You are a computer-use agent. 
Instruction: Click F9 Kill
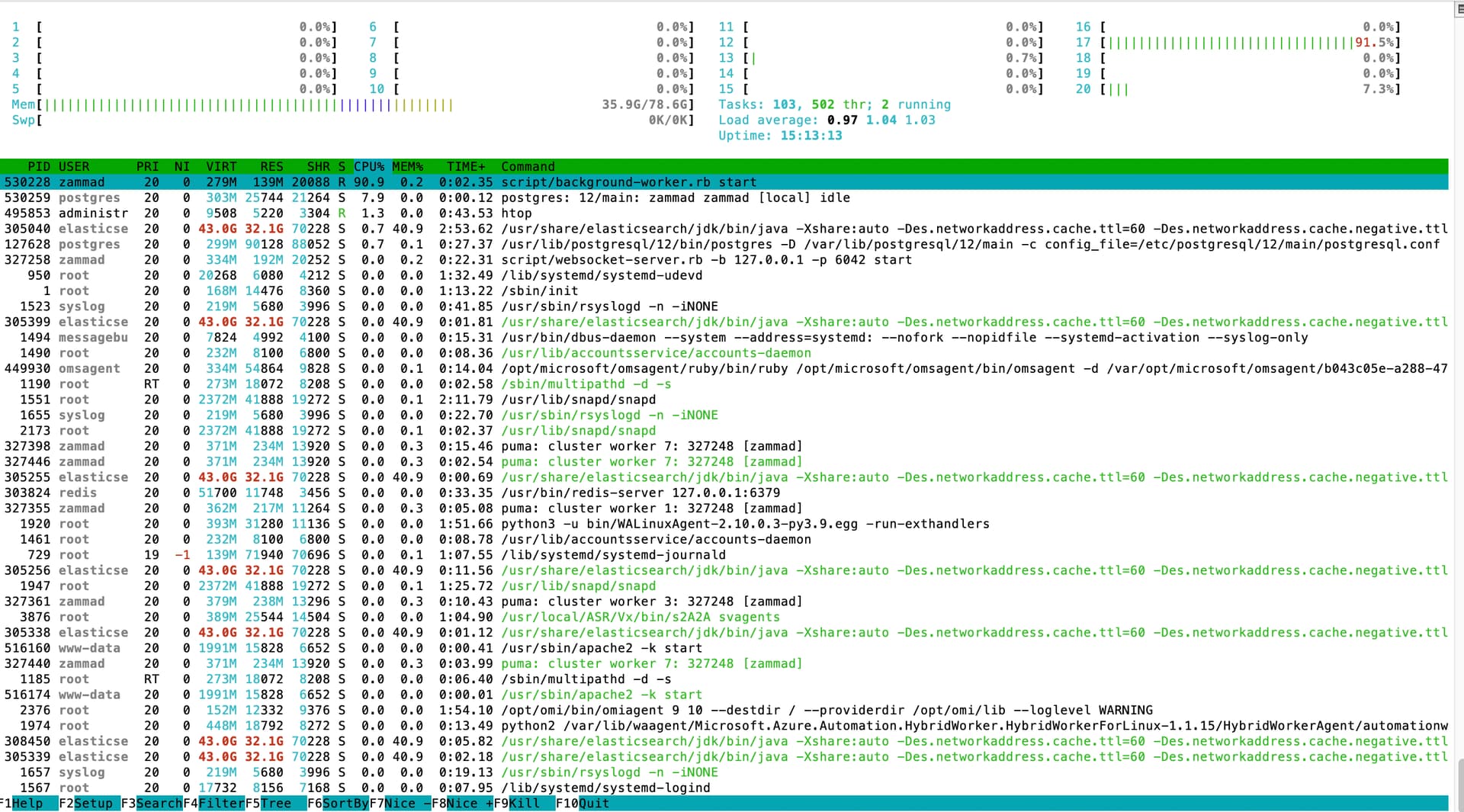[x=525, y=804]
